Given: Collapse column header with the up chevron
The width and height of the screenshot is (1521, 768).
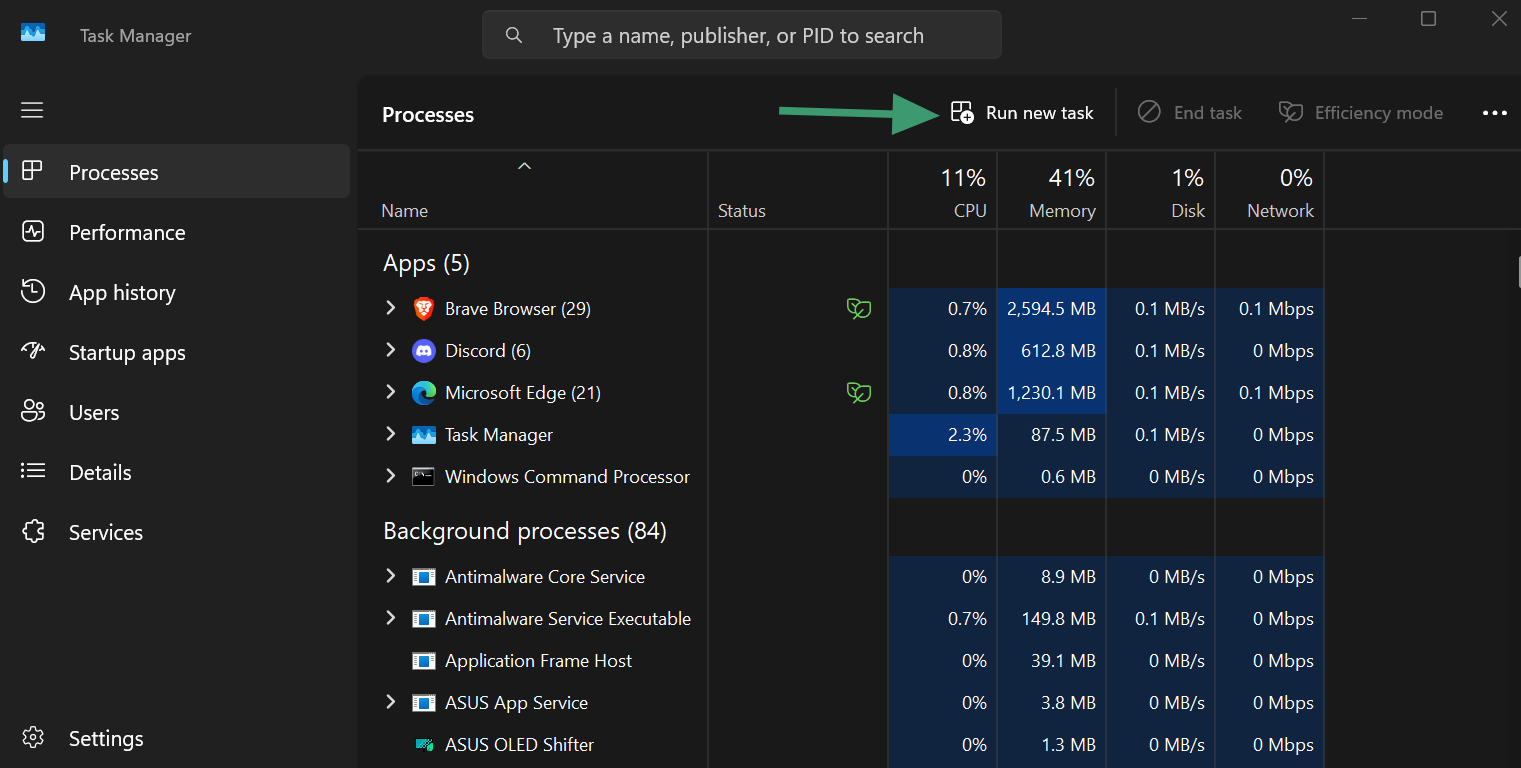Looking at the screenshot, I should click(524, 166).
